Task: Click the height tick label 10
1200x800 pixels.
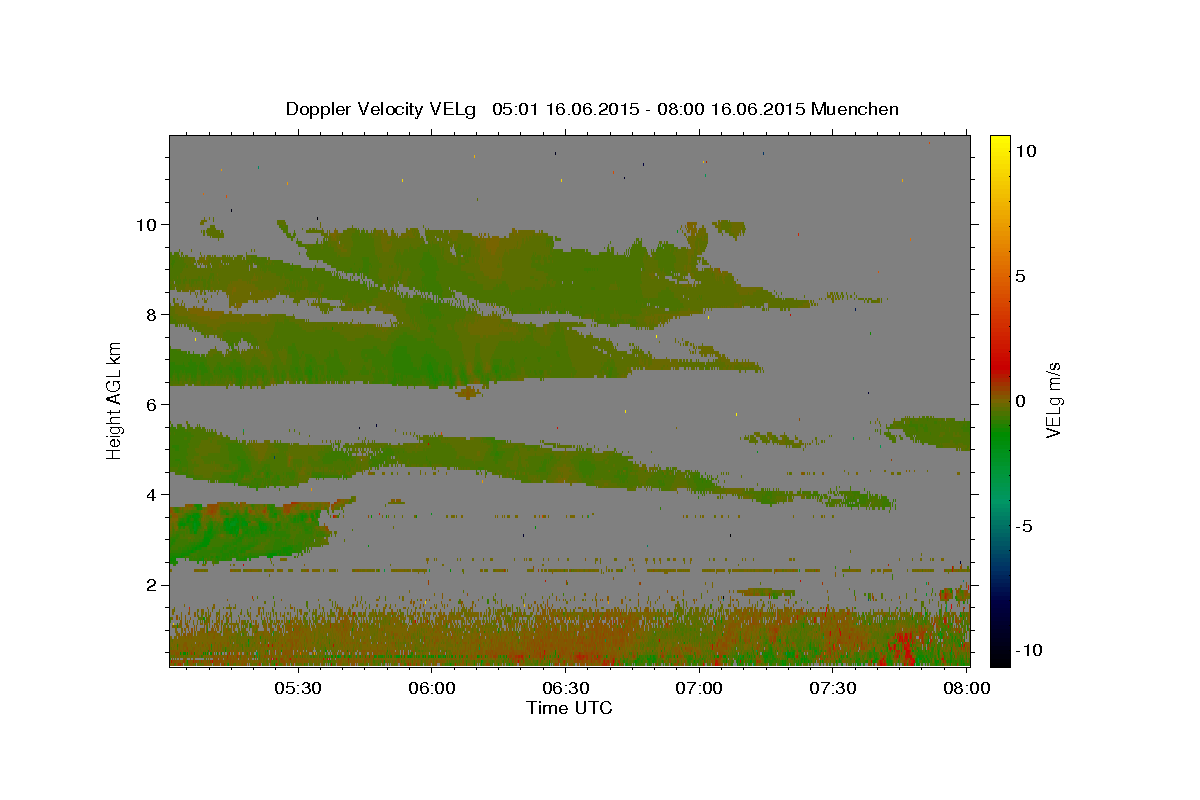Action: (x=146, y=224)
